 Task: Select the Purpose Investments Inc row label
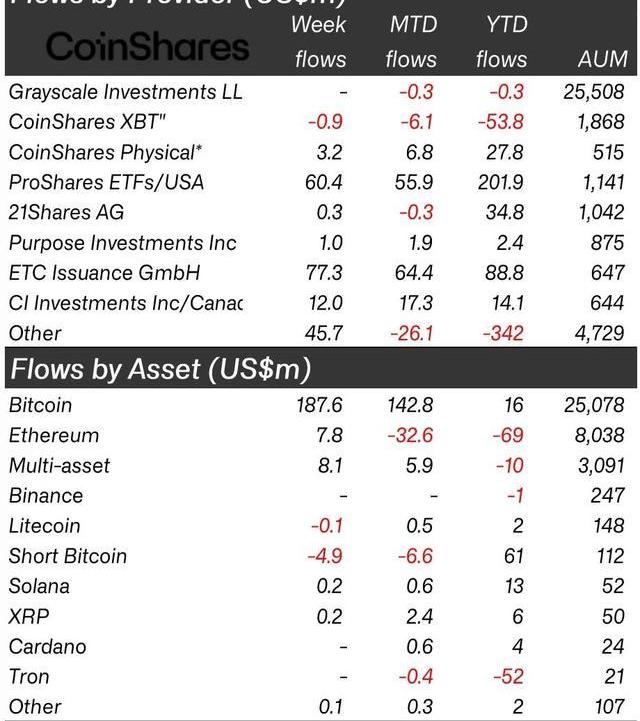[x=122, y=242]
